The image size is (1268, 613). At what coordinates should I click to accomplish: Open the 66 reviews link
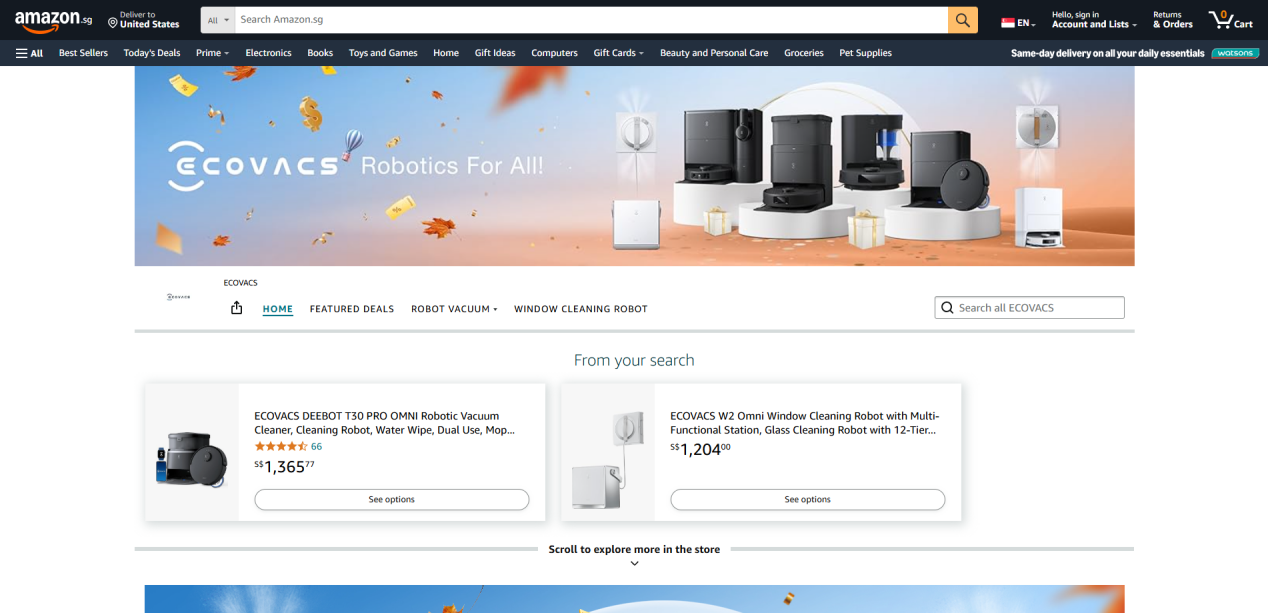tap(316, 446)
